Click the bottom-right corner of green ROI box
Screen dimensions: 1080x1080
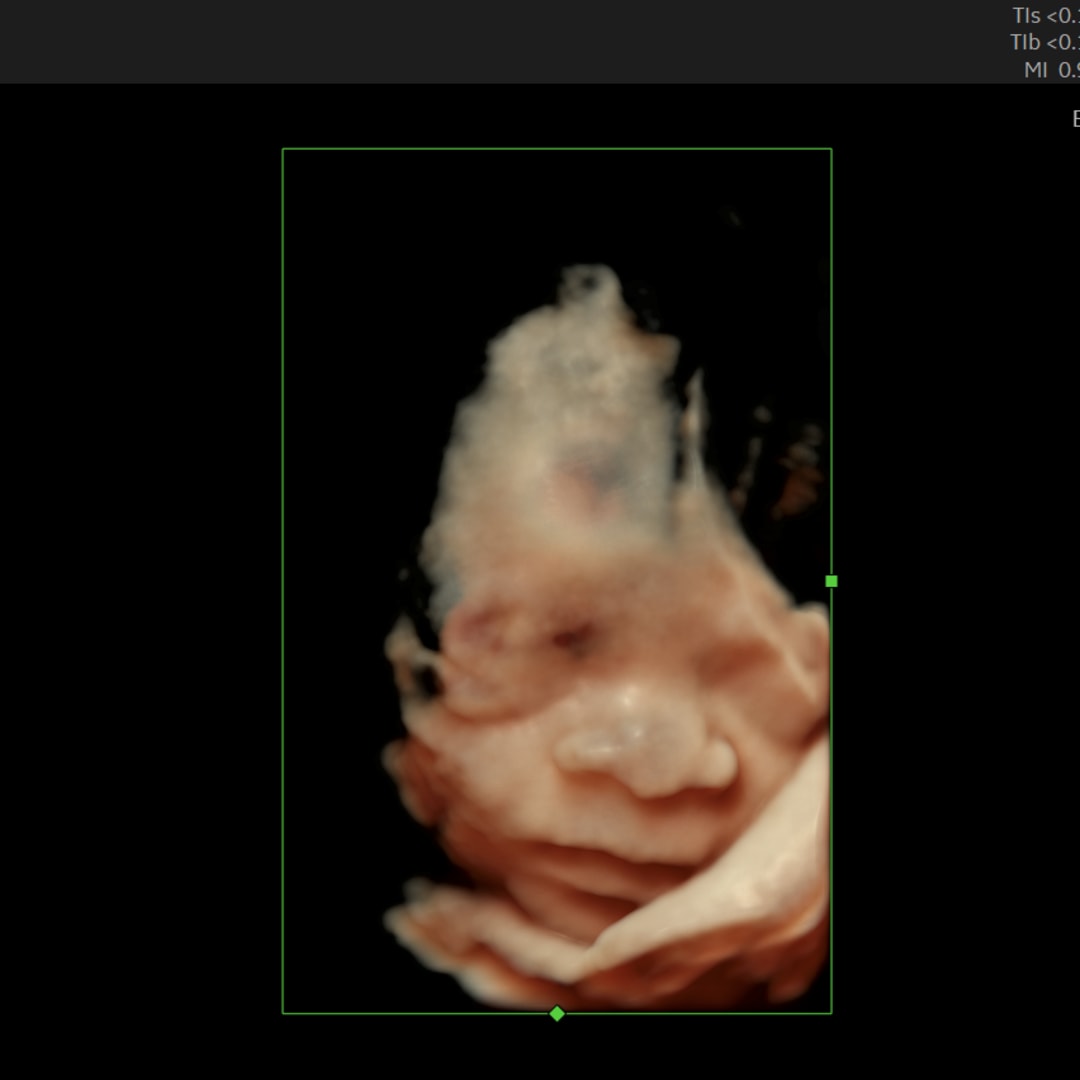831,1013
